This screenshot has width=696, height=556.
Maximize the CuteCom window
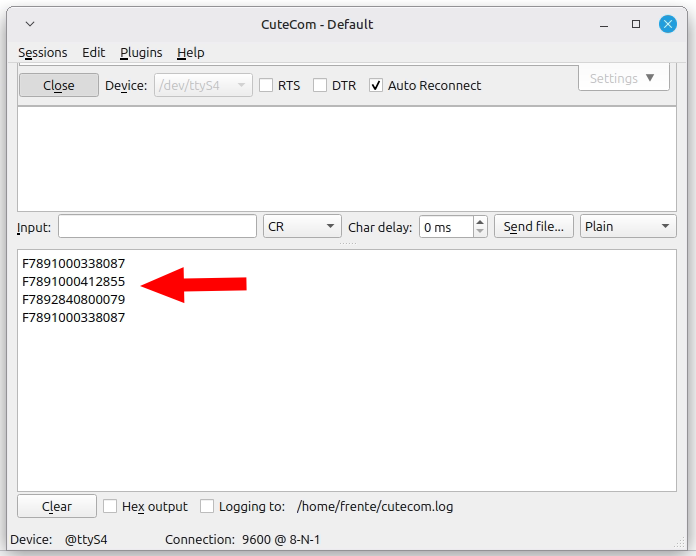pyautogui.click(x=636, y=24)
